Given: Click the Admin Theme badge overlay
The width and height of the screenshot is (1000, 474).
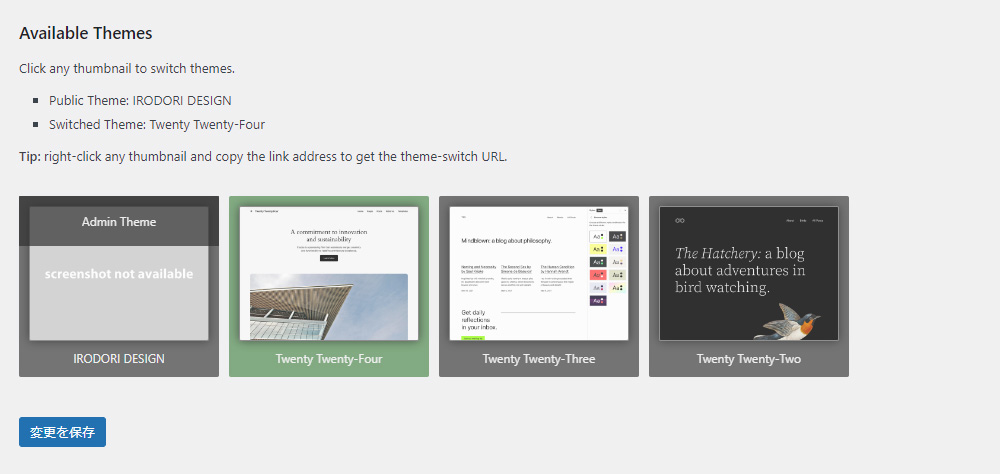Looking at the screenshot, I should pyautogui.click(x=118, y=222).
